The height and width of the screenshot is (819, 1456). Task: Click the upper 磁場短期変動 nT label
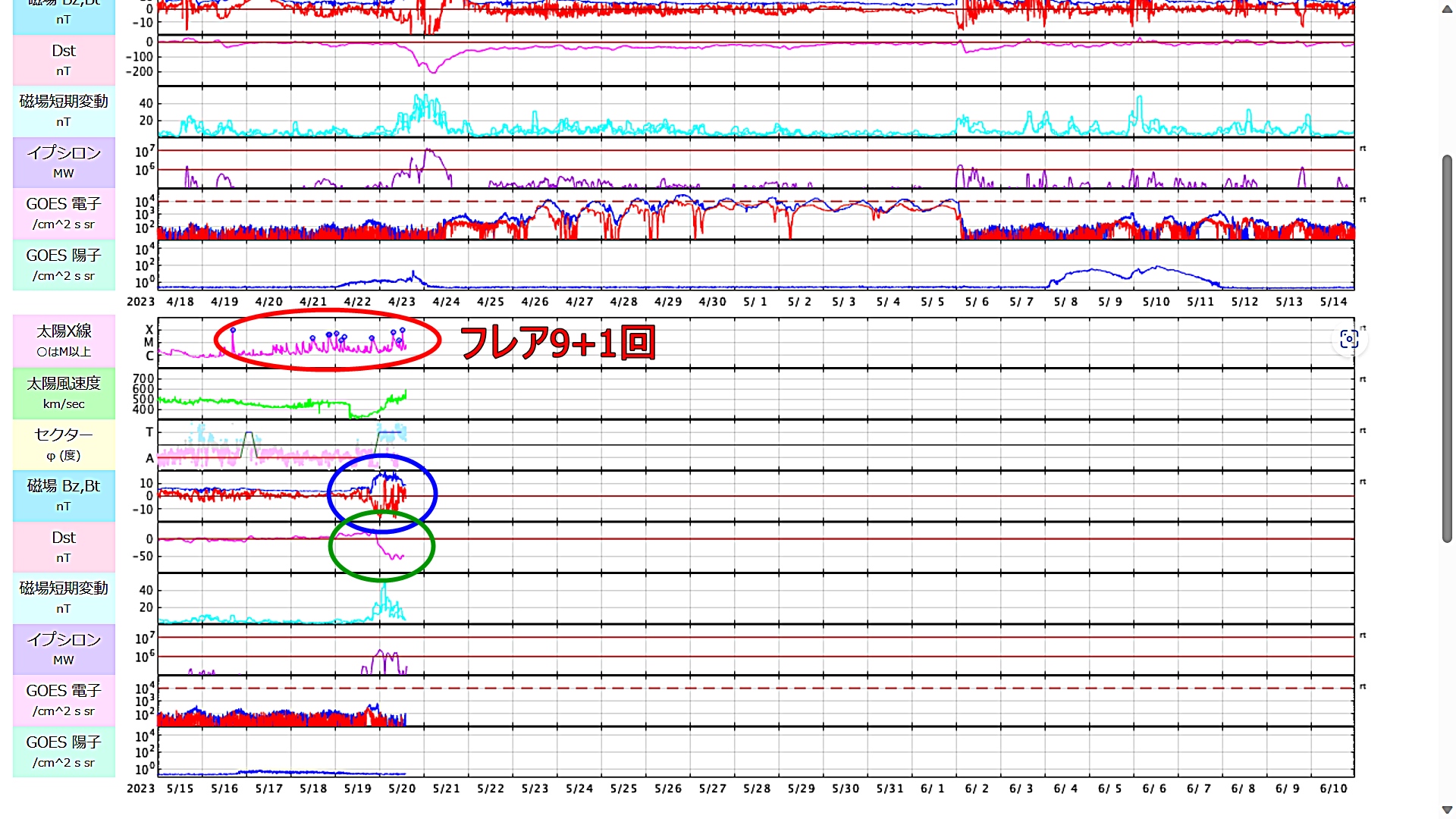(64, 111)
